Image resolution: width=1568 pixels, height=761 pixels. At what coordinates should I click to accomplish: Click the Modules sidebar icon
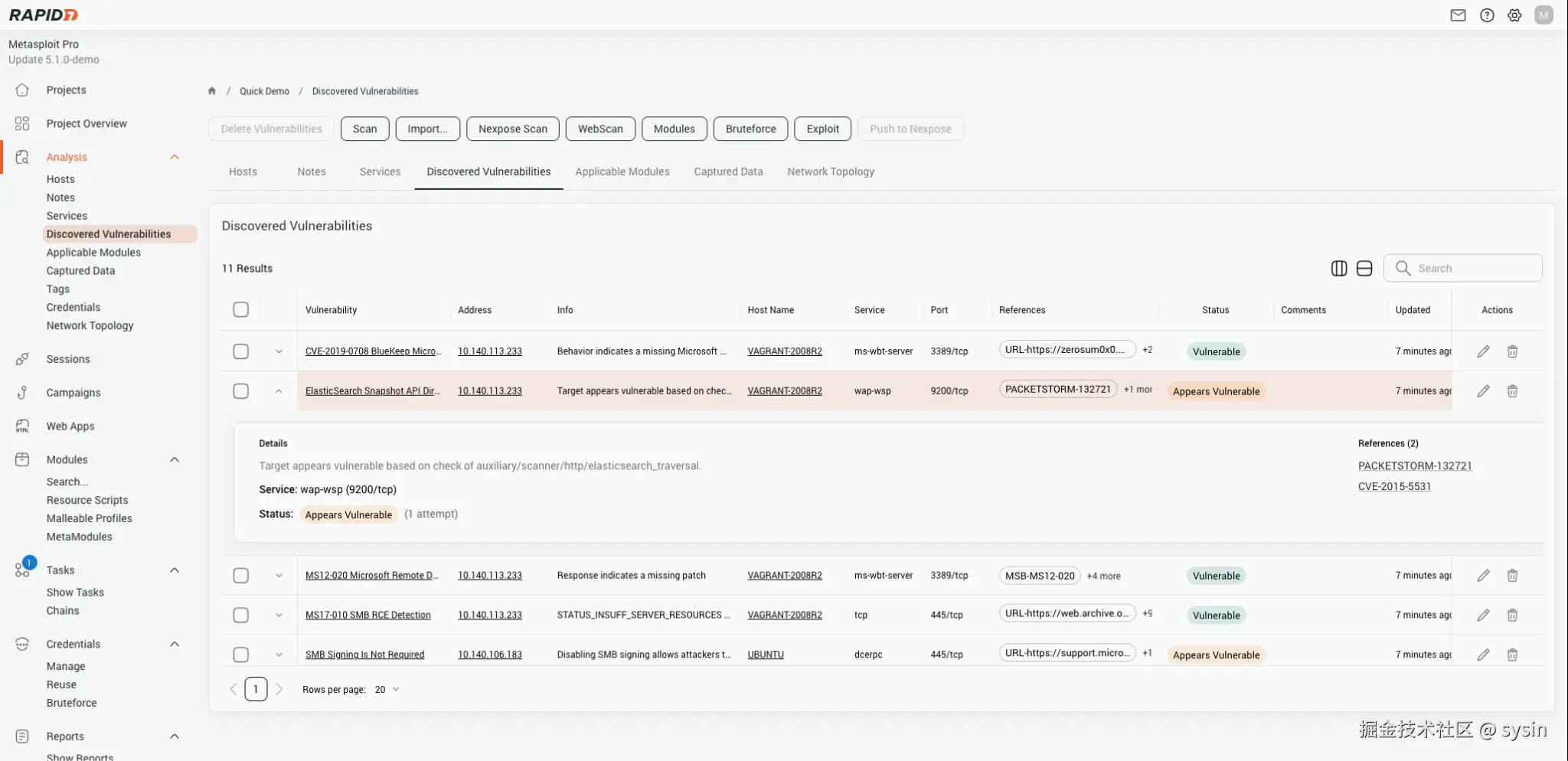(22, 459)
